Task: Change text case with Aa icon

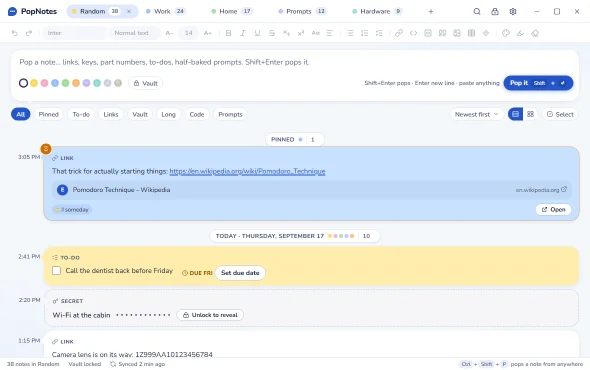Action: (315, 33)
